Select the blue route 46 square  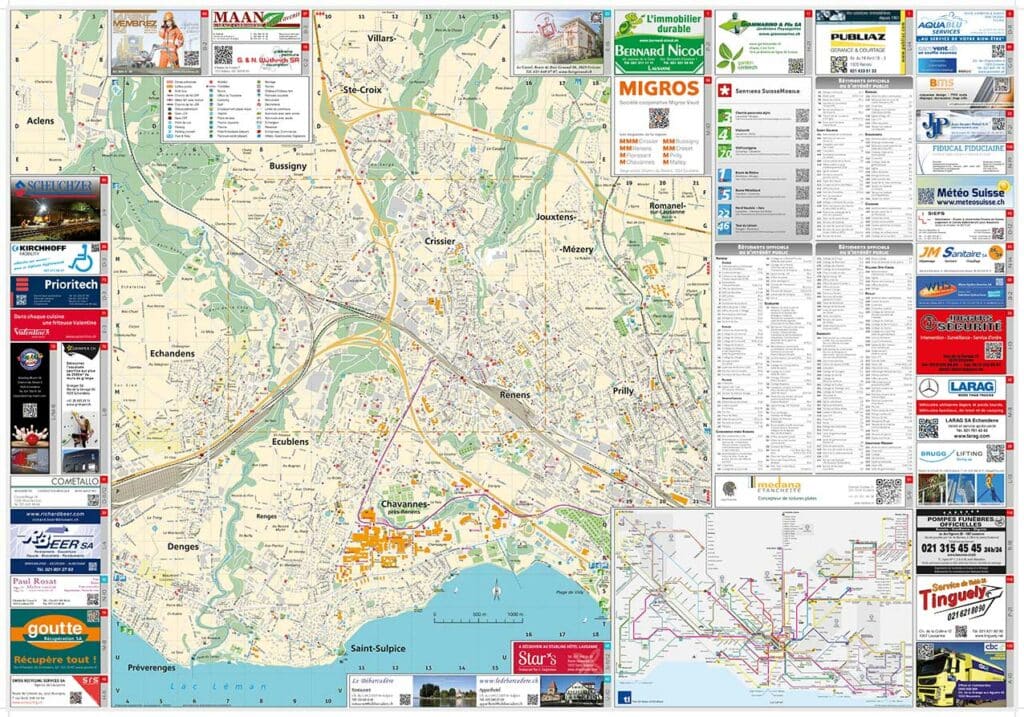tap(724, 228)
